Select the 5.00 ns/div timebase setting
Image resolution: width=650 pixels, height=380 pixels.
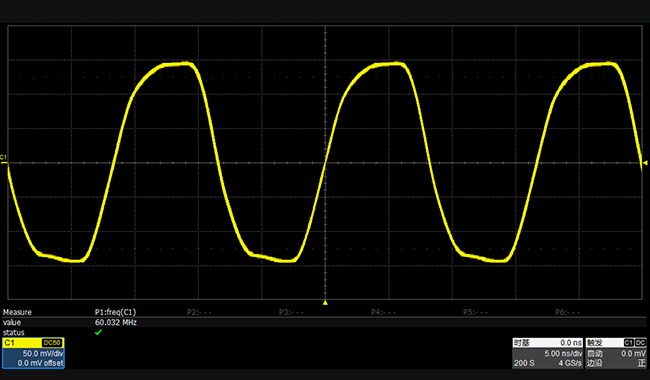click(563, 353)
